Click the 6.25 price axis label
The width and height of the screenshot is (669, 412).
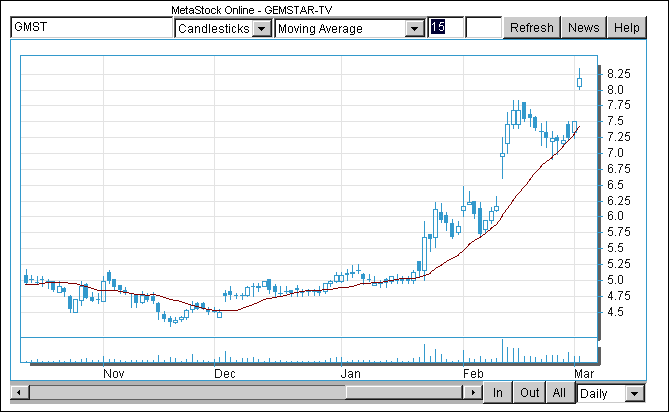pos(619,200)
